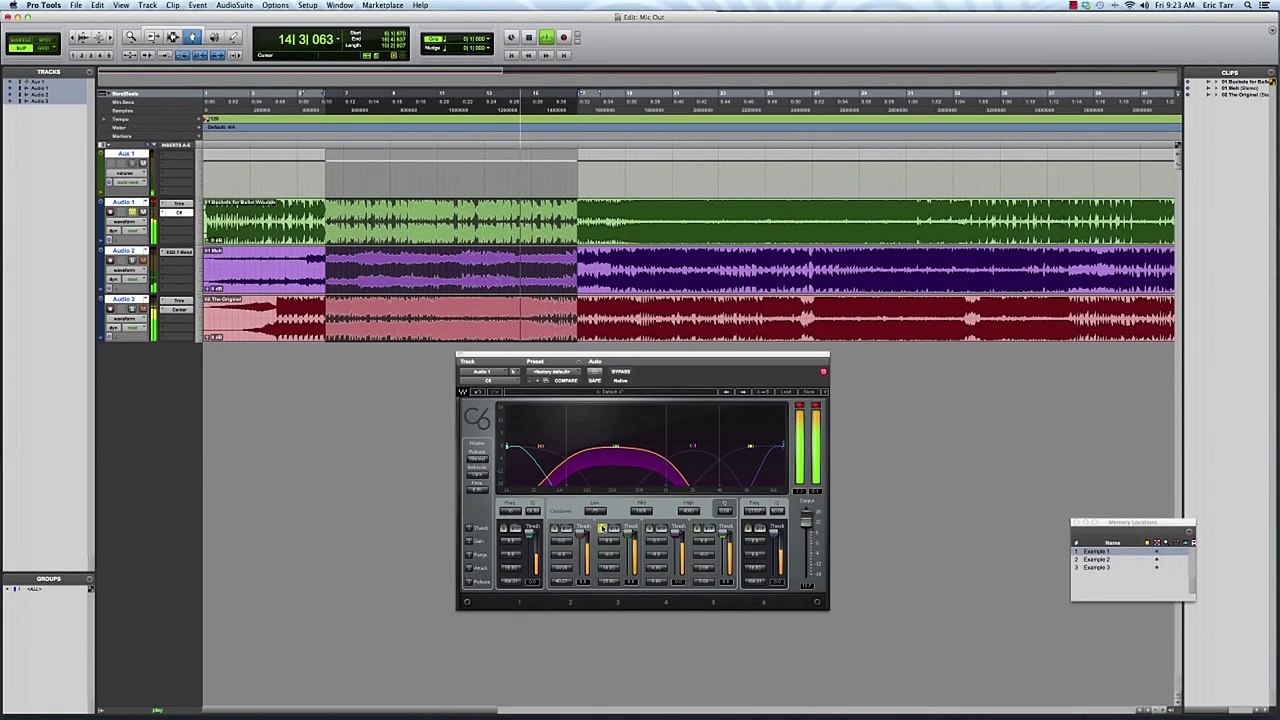Open the Event menu

198,5
